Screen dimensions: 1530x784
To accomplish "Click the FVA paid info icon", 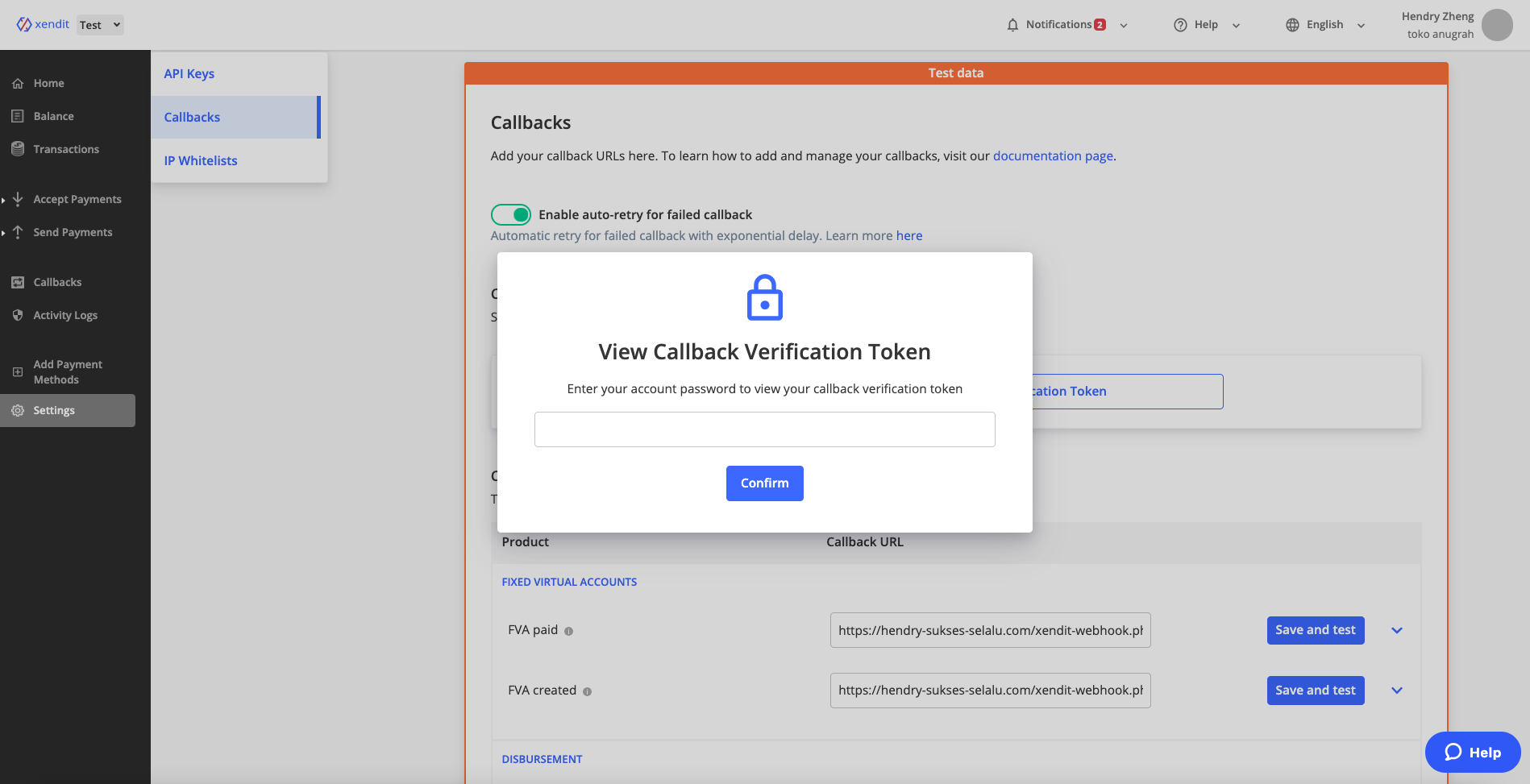I will (x=568, y=631).
